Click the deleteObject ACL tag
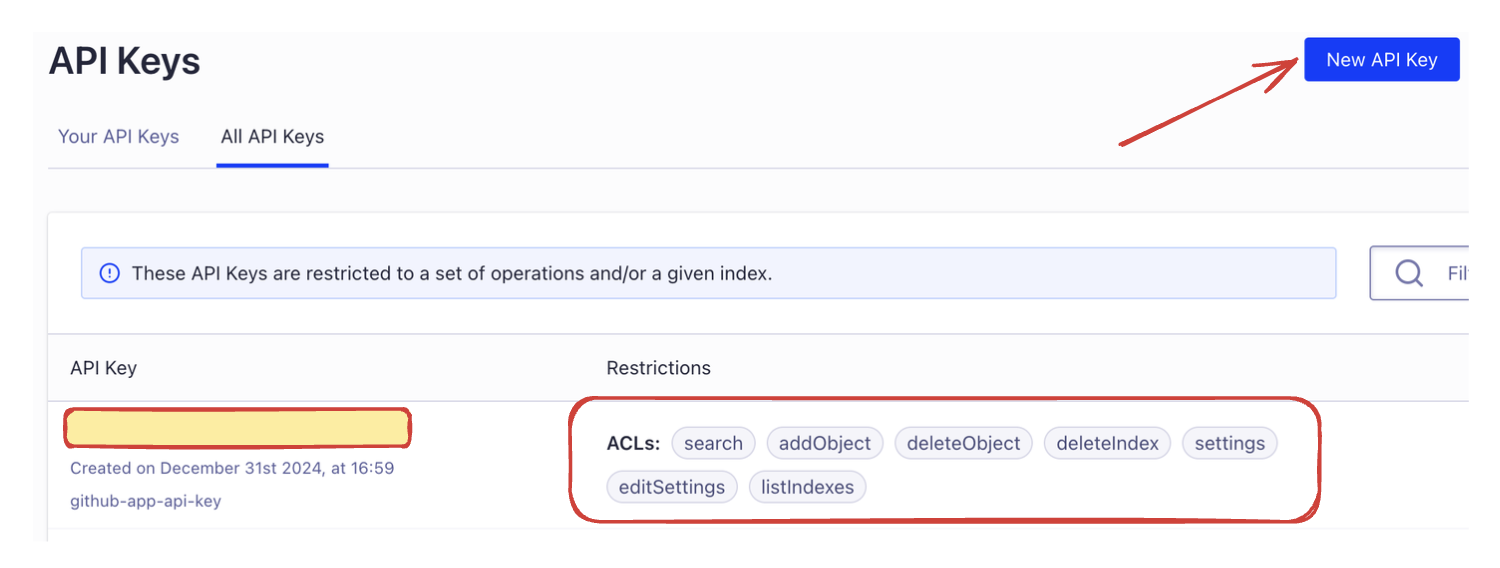This screenshot has height=568, width=1500. (x=963, y=443)
